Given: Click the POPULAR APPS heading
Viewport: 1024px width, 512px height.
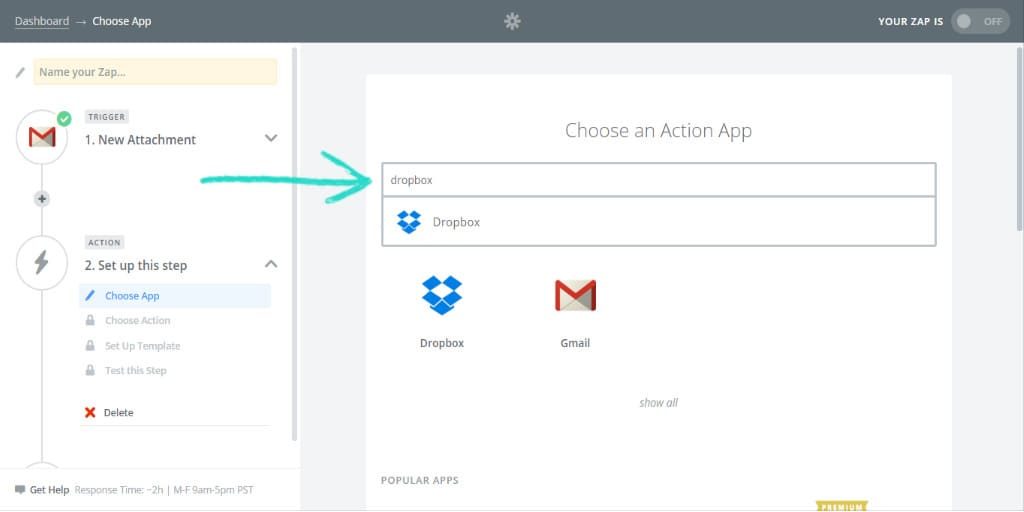Looking at the screenshot, I should click(x=420, y=481).
